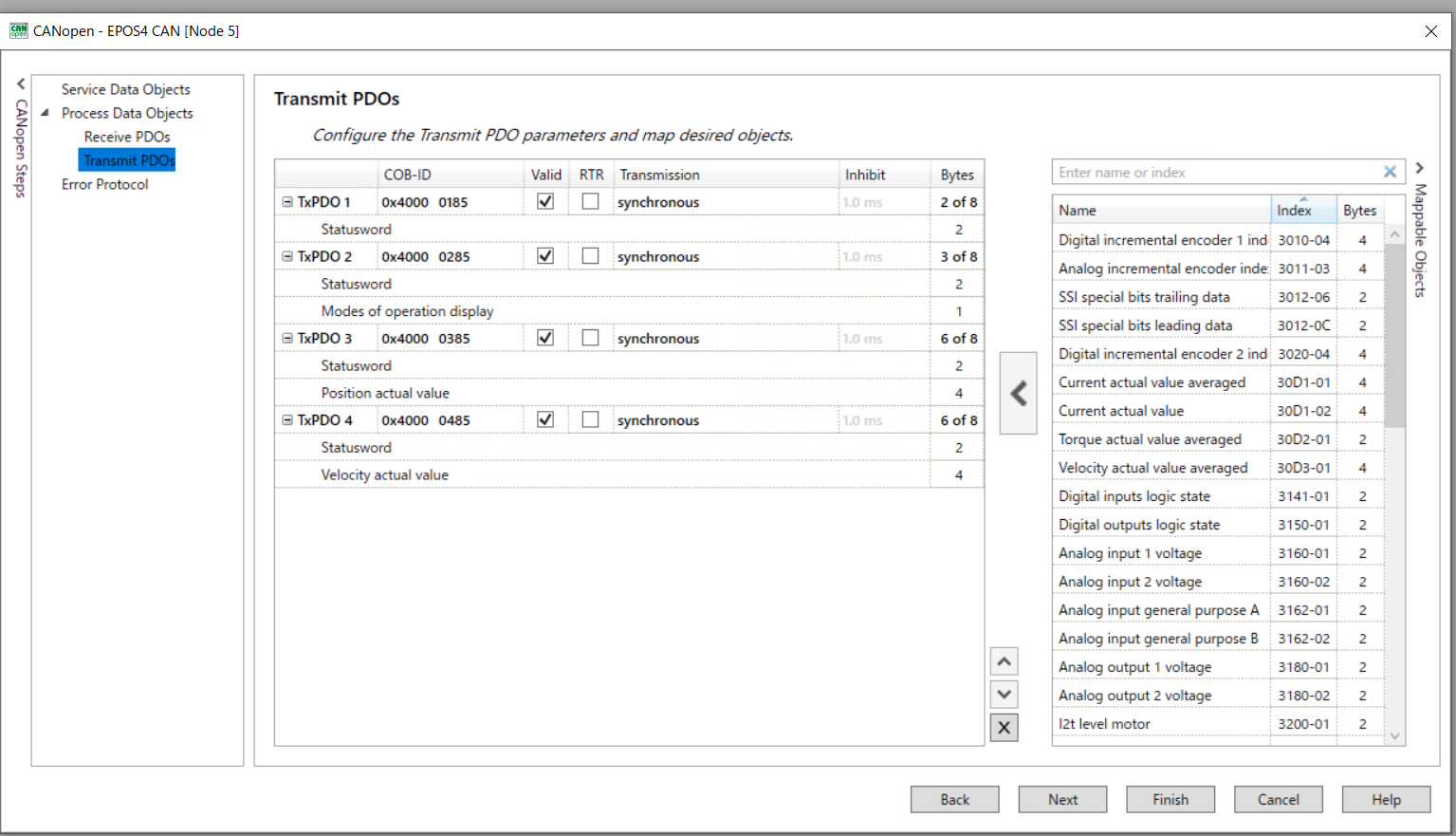Uncheck the Valid checkbox for TxPDO 3

545,338
